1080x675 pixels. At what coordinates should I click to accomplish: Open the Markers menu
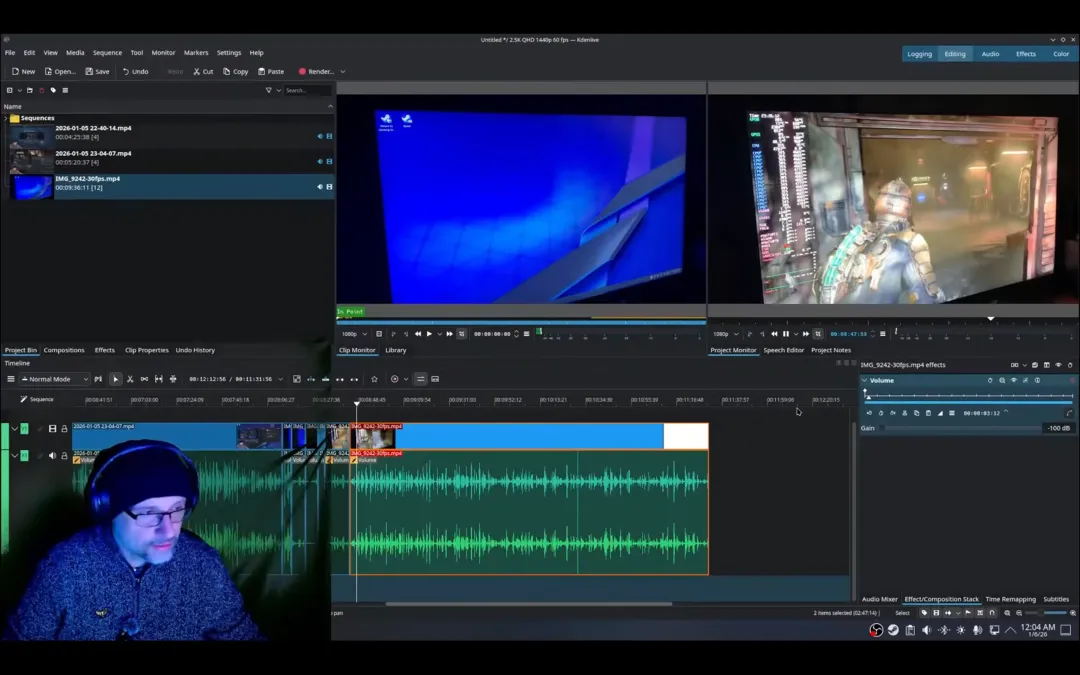[x=196, y=53]
